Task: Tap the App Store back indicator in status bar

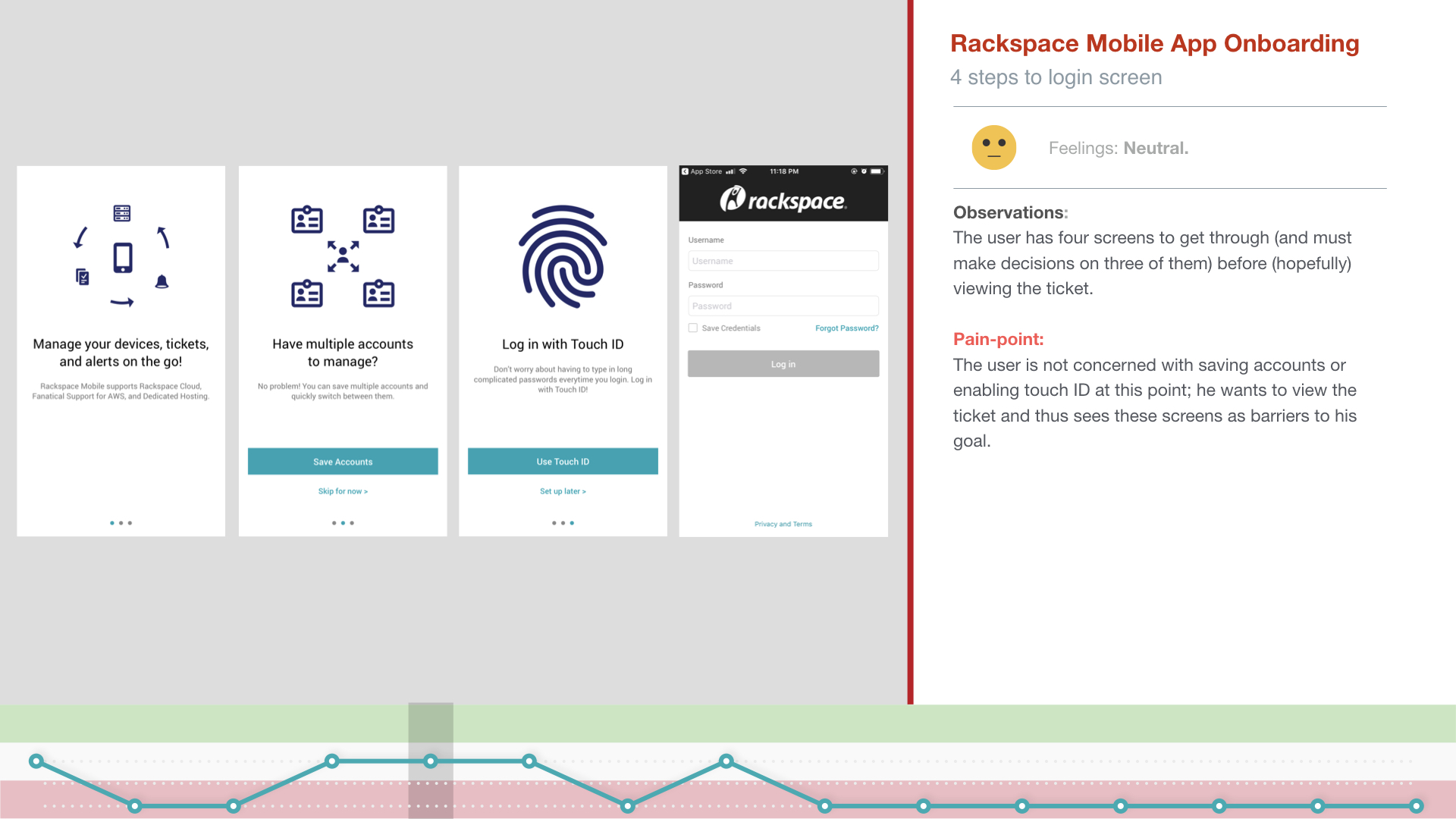Action: 701,171
